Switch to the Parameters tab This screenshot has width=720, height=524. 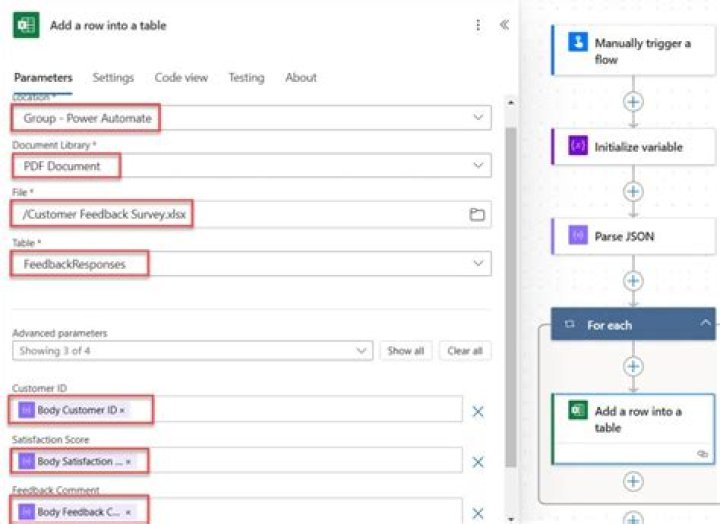coord(43,78)
